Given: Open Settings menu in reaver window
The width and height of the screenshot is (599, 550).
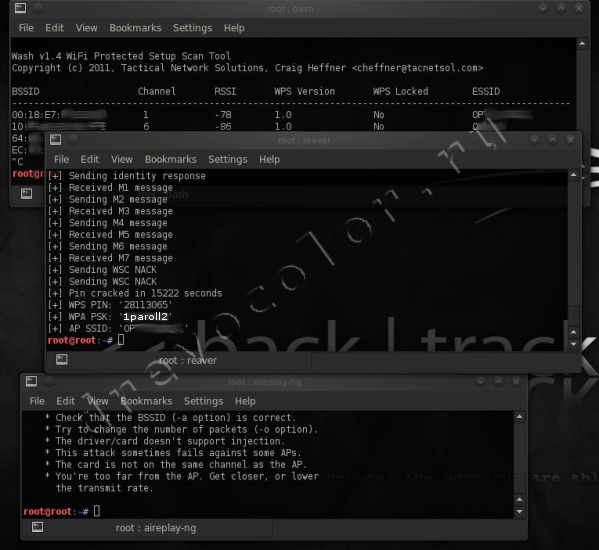Looking at the screenshot, I should (228, 159).
